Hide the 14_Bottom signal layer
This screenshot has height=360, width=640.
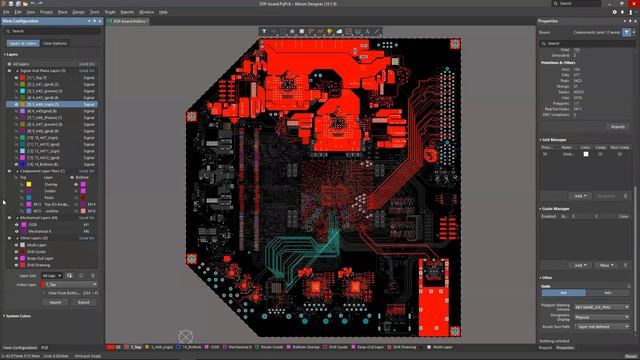pyautogui.click(x=16, y=164)
